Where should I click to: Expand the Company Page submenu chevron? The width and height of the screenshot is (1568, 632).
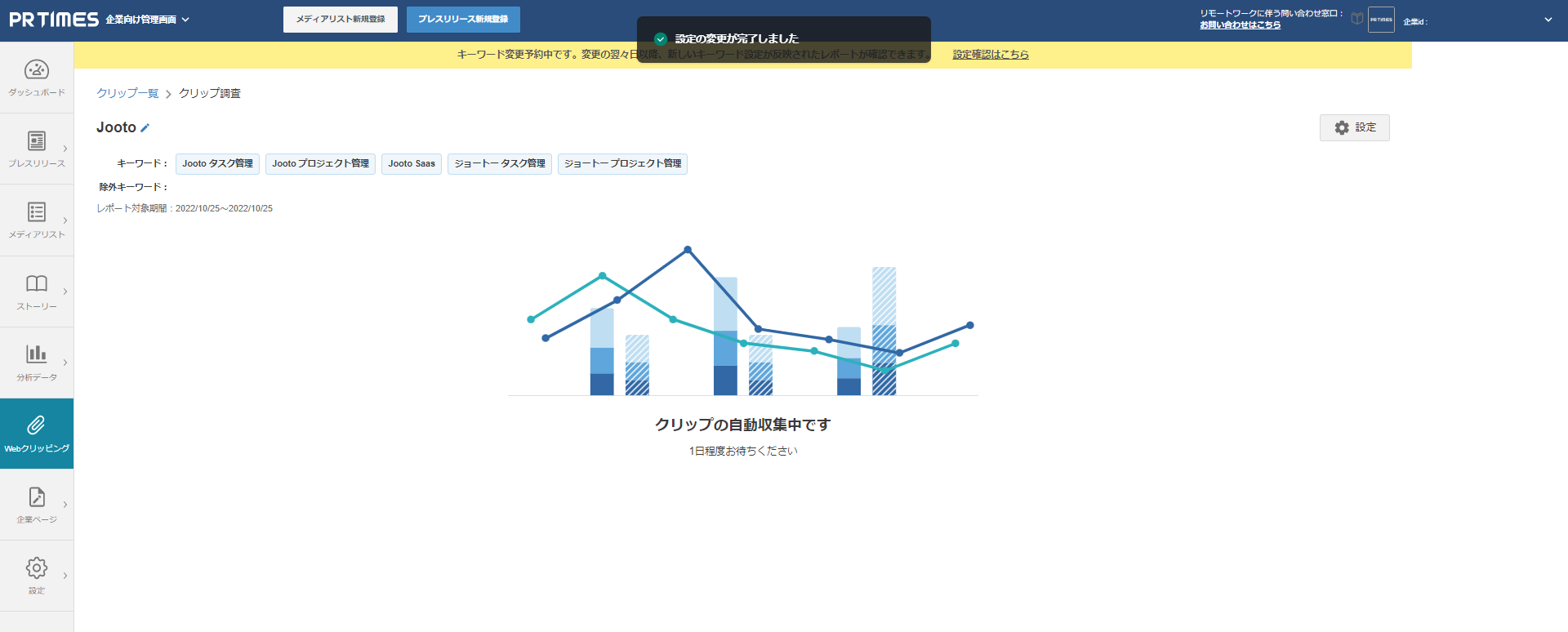(65, 505)
